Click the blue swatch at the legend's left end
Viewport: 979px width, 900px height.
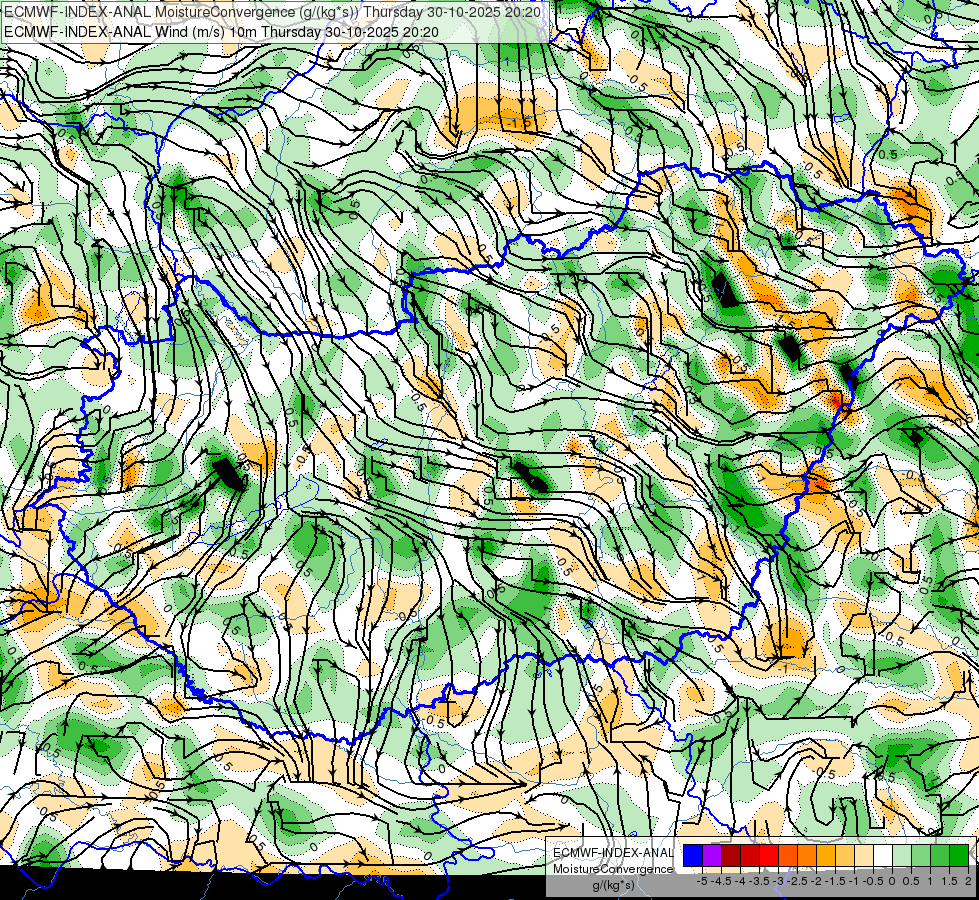tap(693, 855)
